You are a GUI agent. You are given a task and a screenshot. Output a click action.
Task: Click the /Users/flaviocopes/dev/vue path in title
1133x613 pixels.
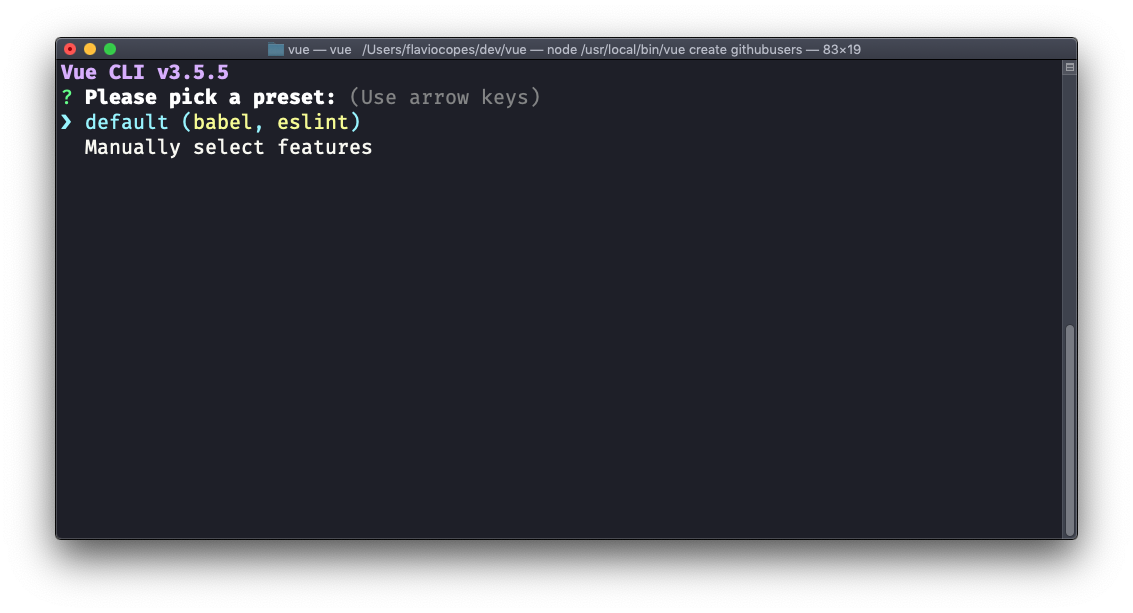click(x=444, y=50)
